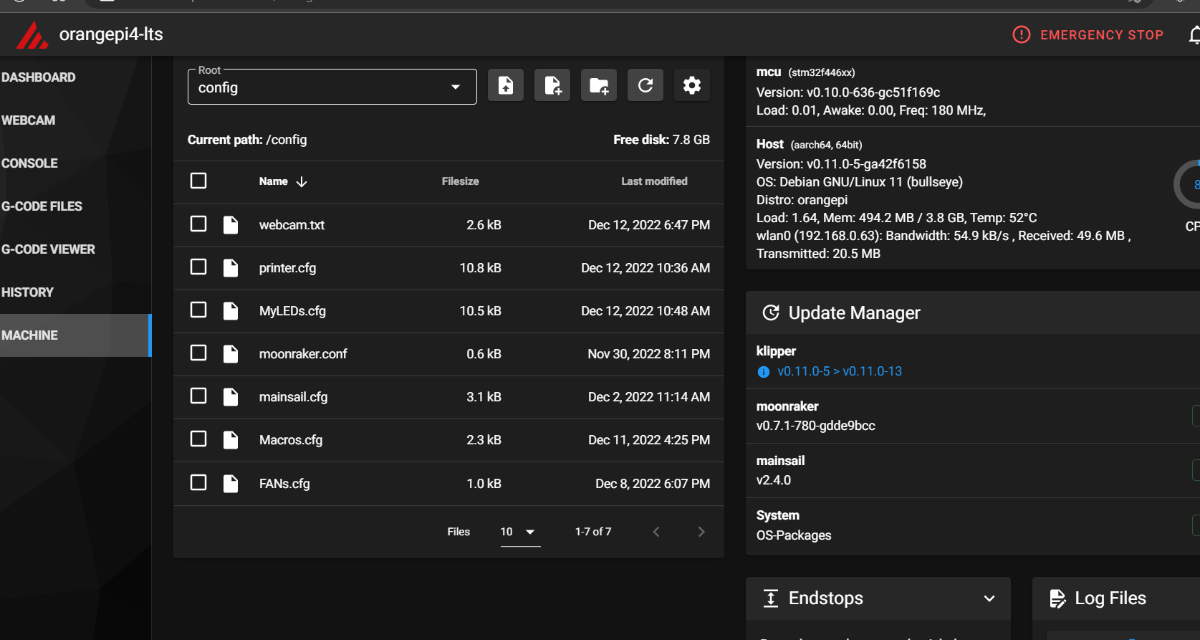Click the 10.8 kB filesize of printer.cfg

click(480, 268)
